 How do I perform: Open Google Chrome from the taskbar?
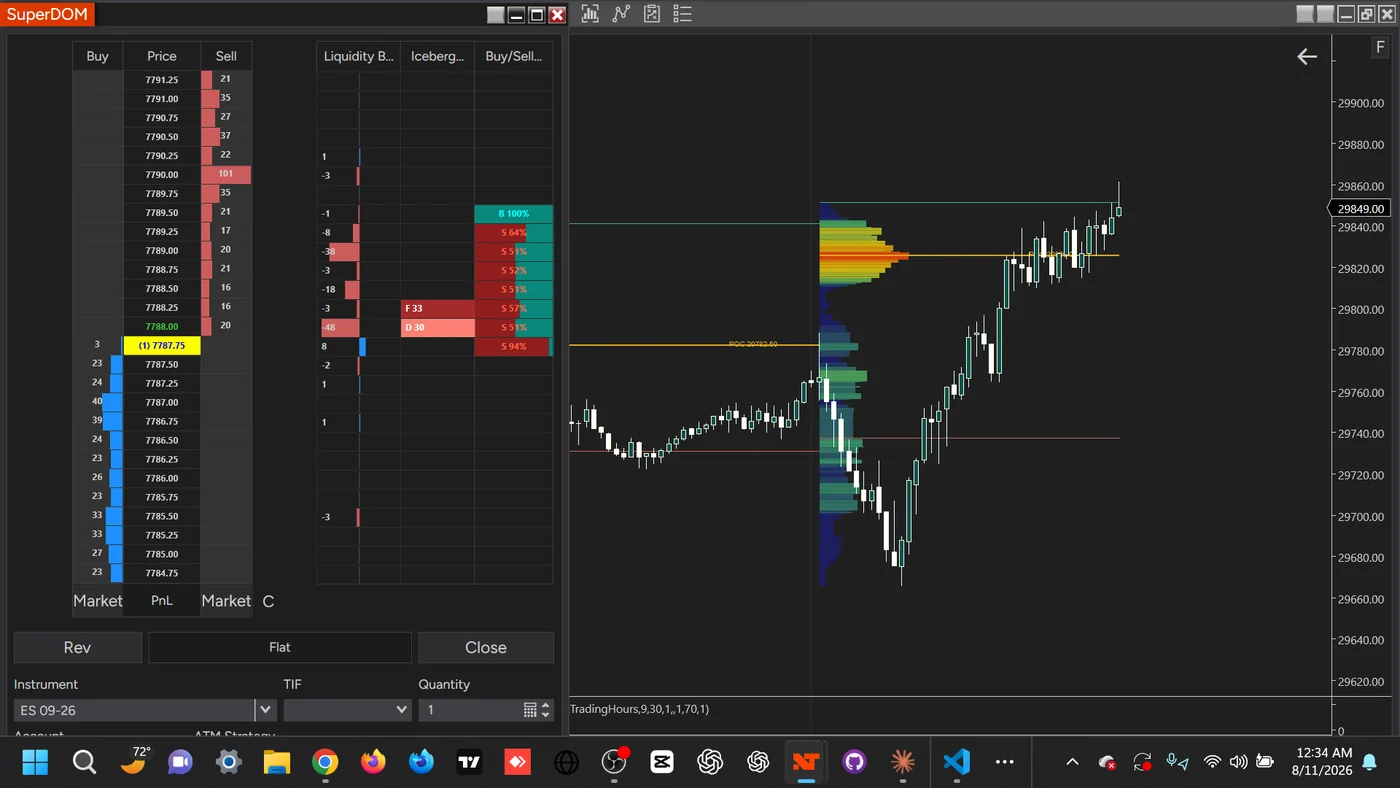click(324, 763)
